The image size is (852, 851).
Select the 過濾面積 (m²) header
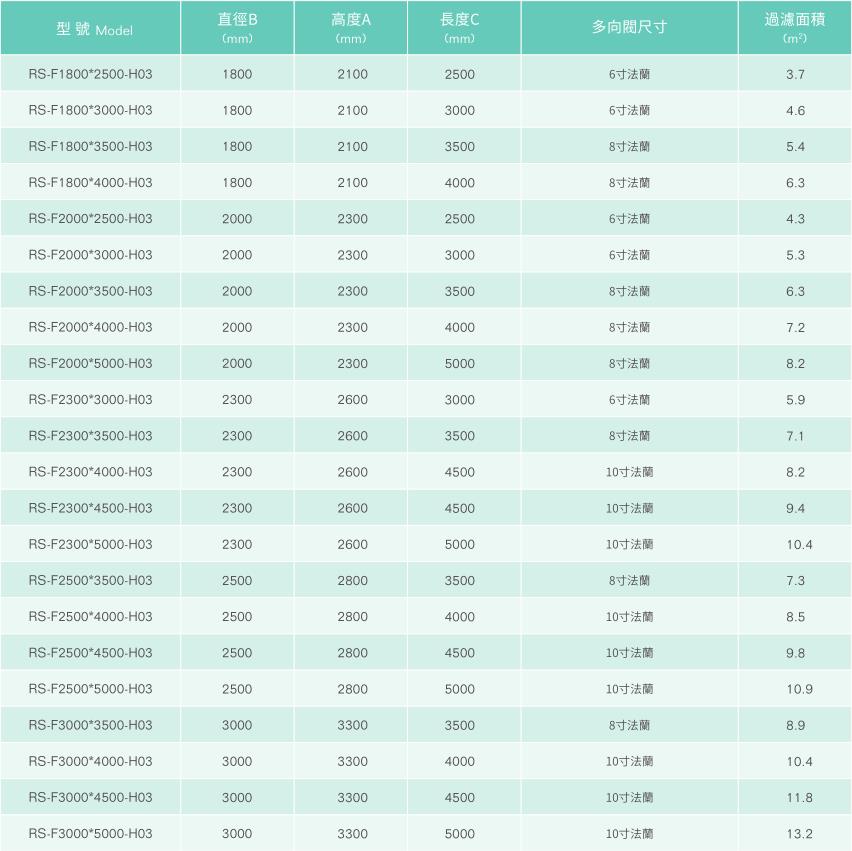tap(795, 28)
